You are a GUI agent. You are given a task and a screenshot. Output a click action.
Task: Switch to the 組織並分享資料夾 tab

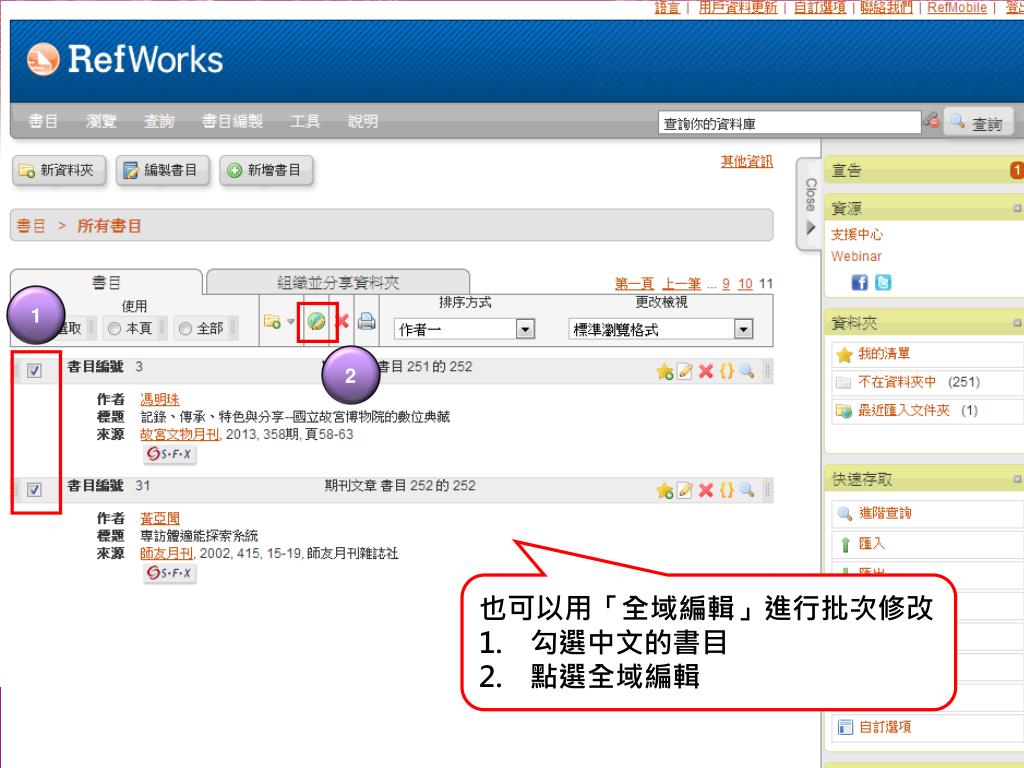coord(338,282)
